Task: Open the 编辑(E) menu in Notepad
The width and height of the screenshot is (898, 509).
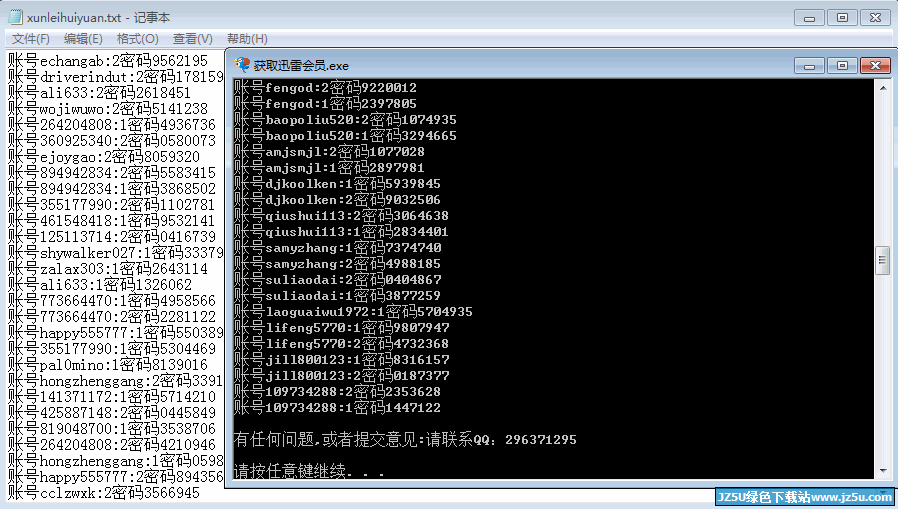Action: click(x=83, y=39)
